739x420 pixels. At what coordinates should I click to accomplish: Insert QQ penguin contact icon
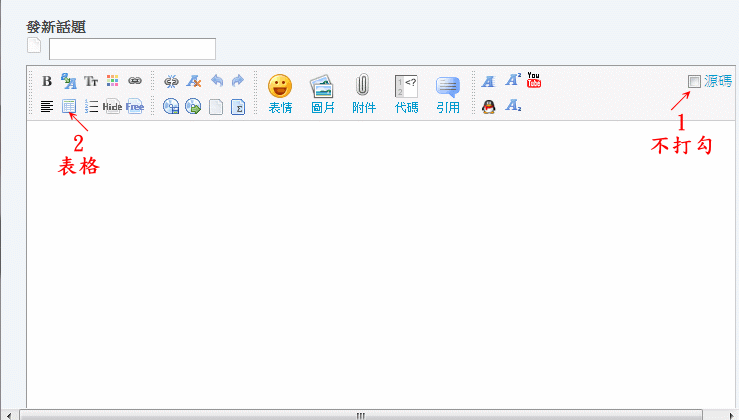coord(489,107)
